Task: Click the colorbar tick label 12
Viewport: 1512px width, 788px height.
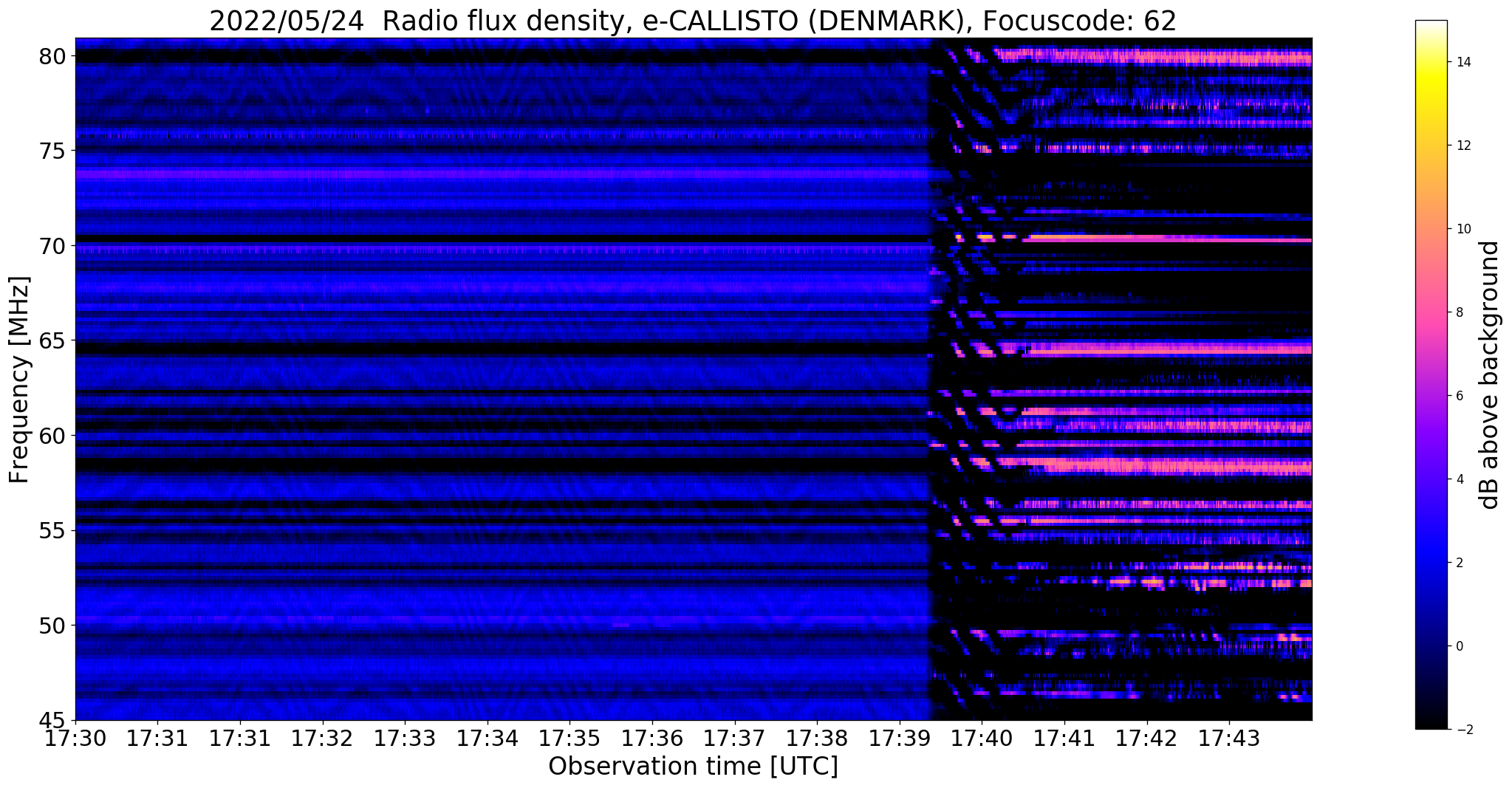Action: pyautogui.click(x=1463, y=145)
